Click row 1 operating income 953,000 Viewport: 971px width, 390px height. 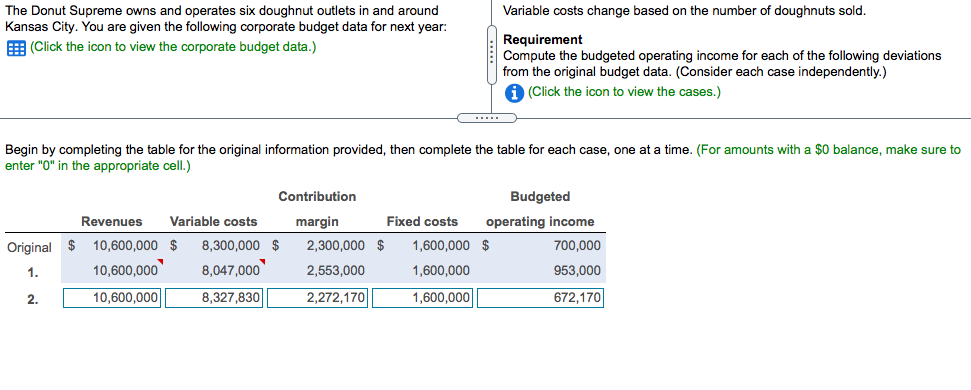[x=577, y=271]
